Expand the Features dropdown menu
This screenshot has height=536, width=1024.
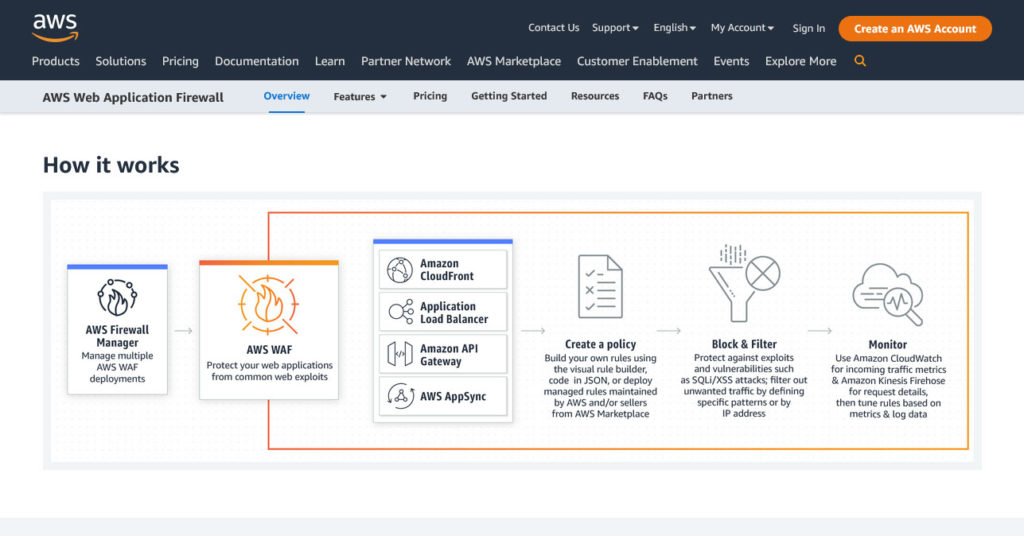point(360,97)
